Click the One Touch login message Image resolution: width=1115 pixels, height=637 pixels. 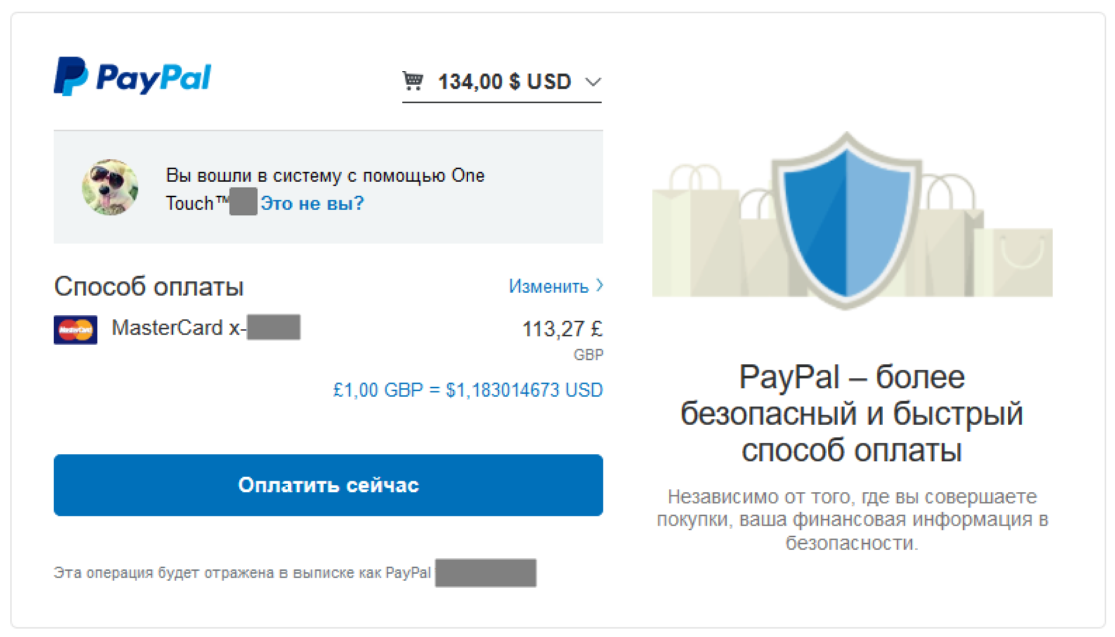[325, 176]
